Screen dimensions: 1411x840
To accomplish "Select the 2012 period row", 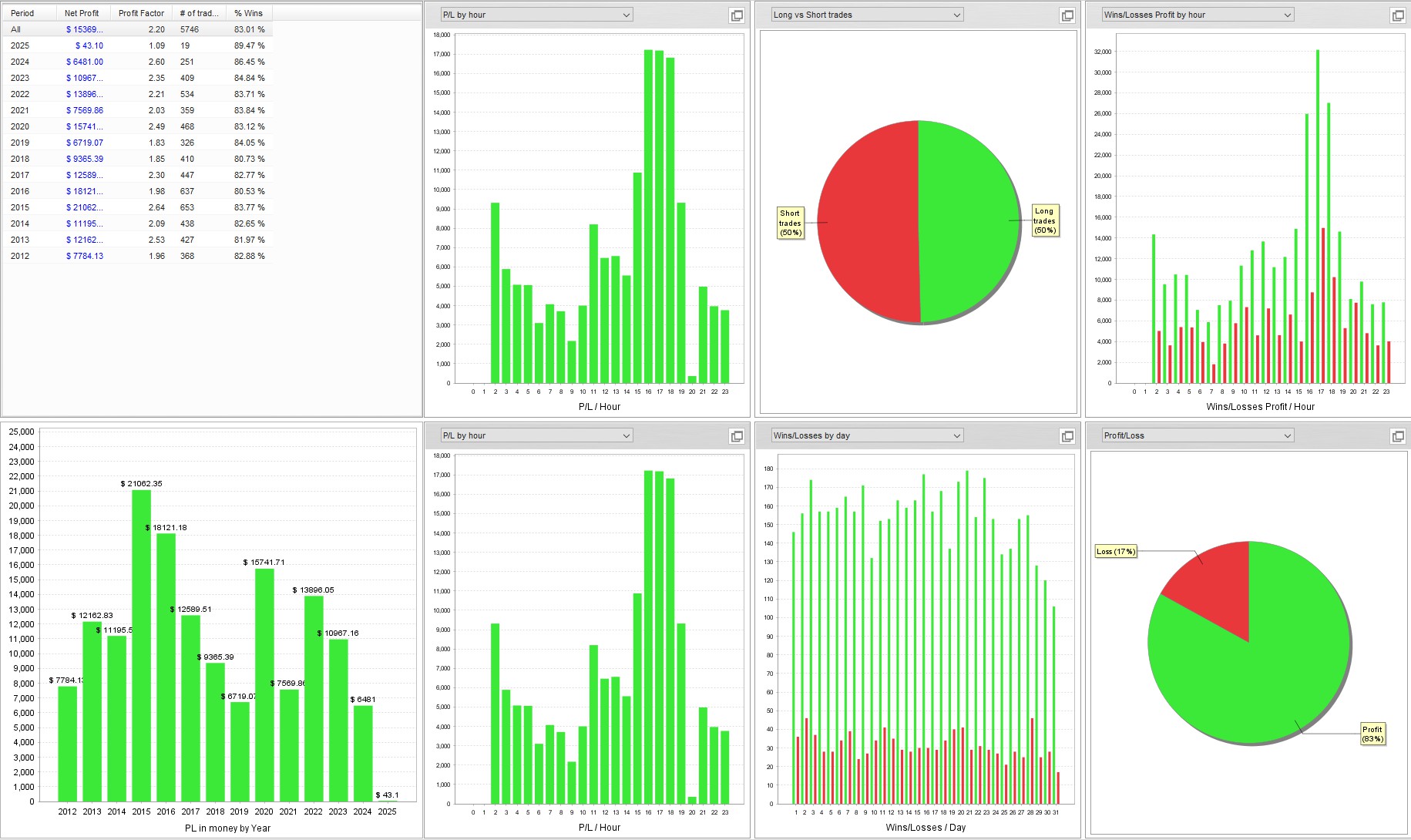I will [137, 256].
